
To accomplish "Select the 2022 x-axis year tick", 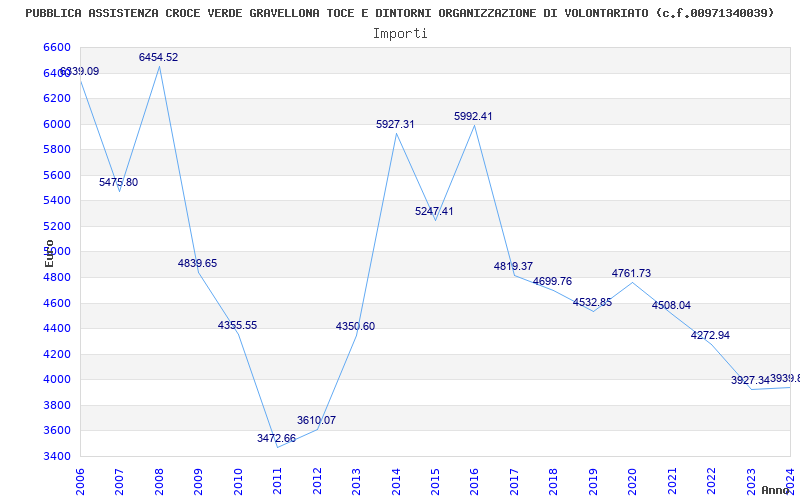I will [712, 481].
